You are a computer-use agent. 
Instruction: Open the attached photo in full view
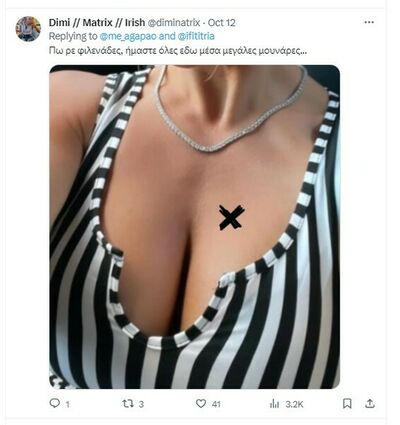(x=195, y=227)
